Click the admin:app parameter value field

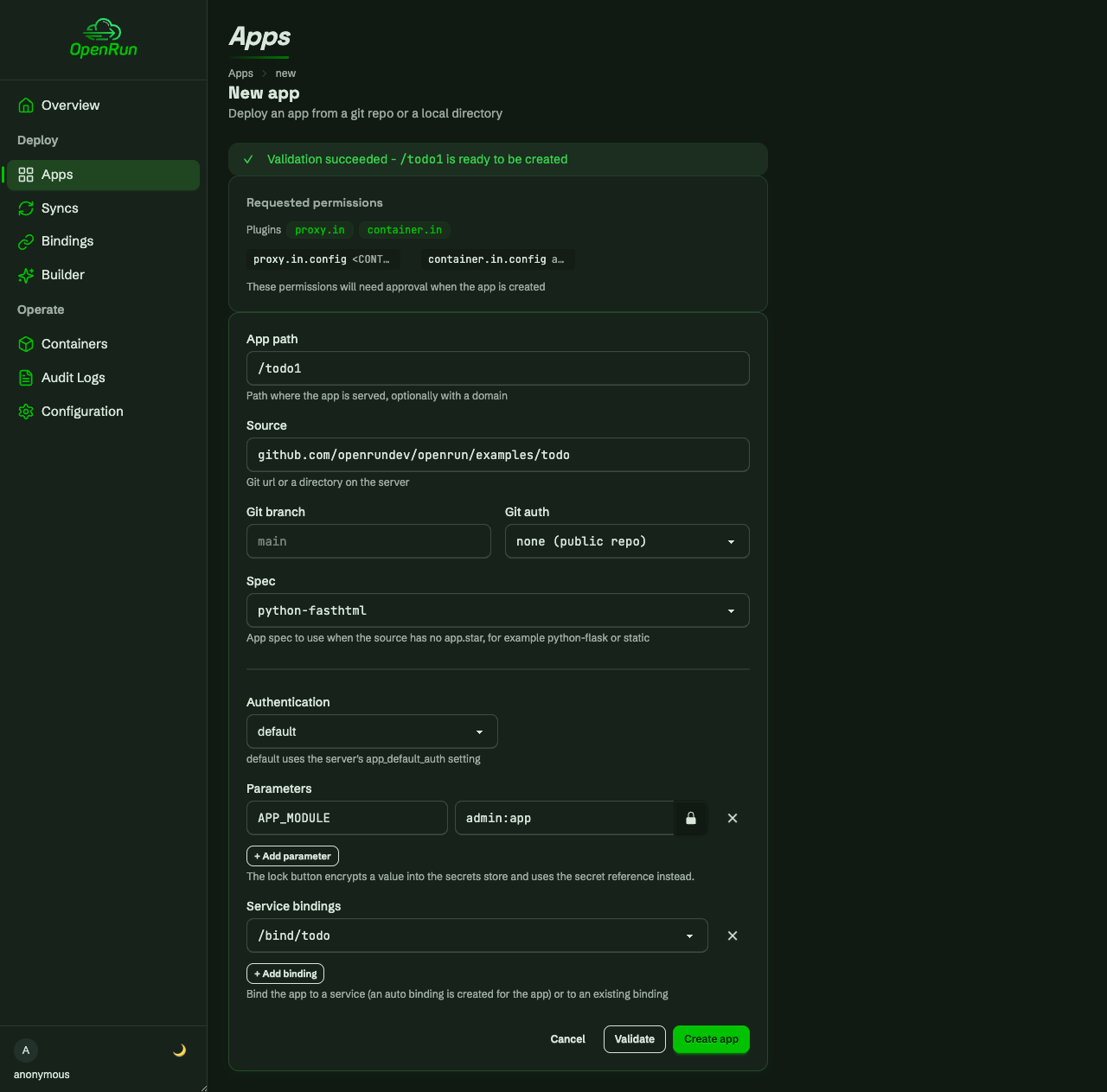[x=565, y=818]
